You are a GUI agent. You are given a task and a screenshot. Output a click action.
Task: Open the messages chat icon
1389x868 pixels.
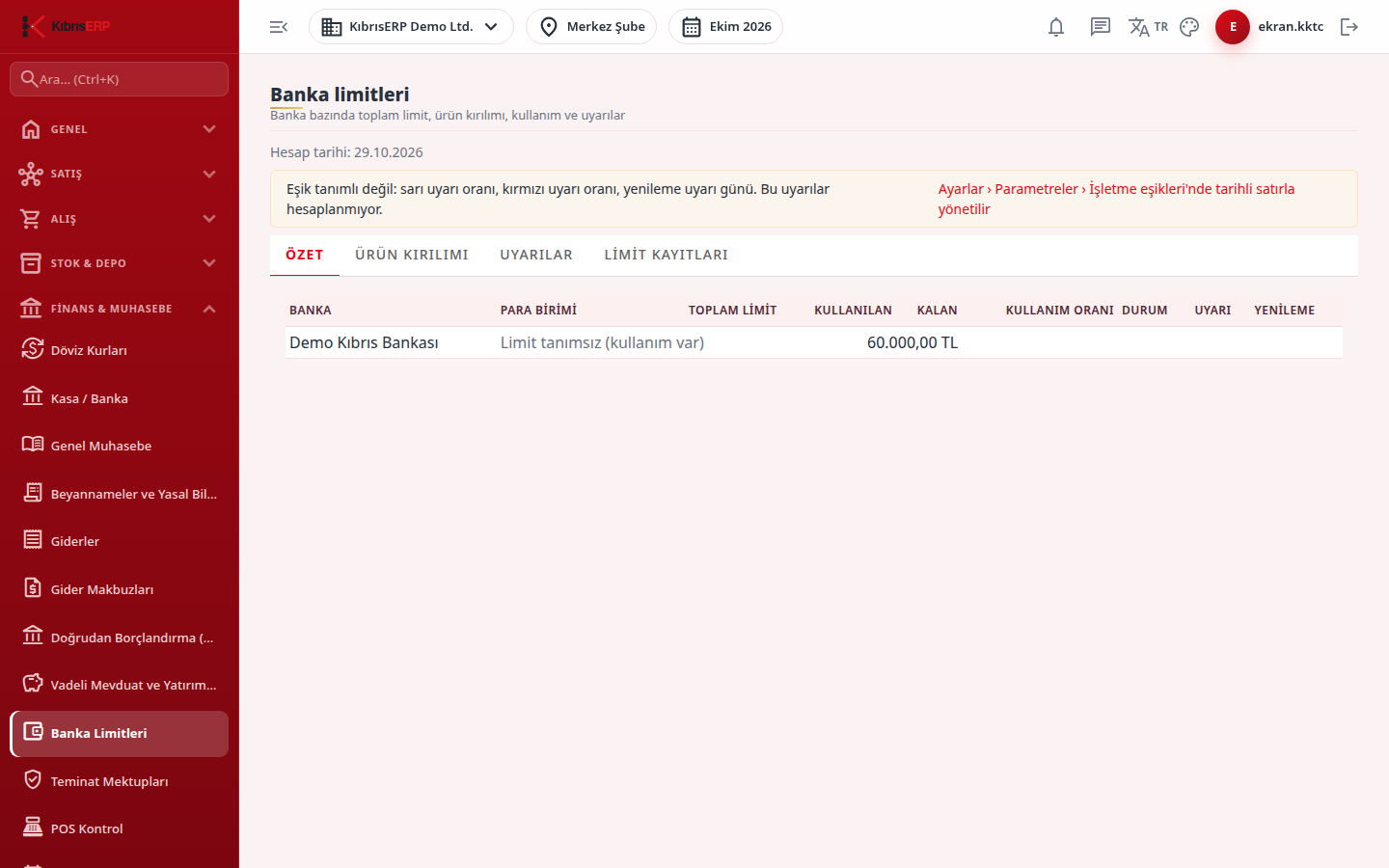click(x=1101, y=27)
